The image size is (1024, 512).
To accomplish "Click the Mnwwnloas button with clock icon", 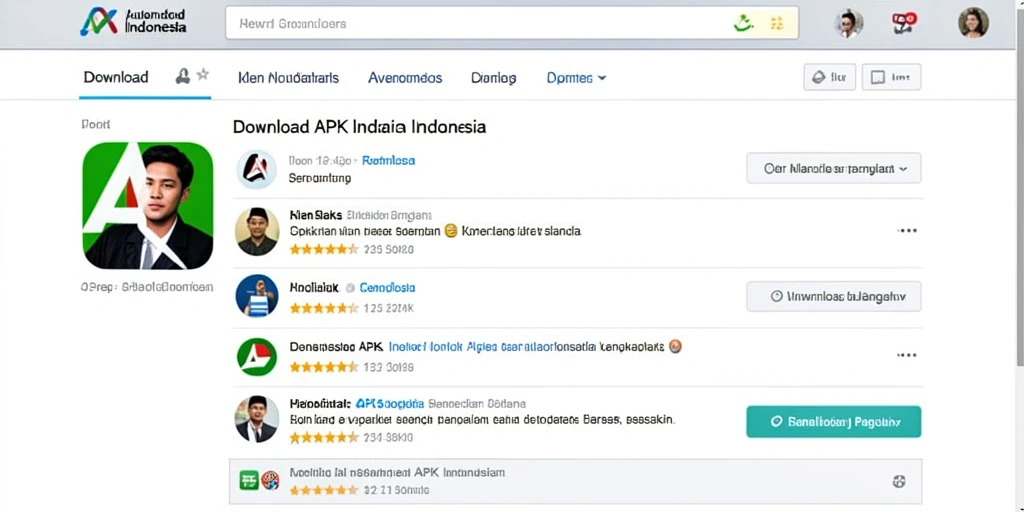I will tap(834, 296).
